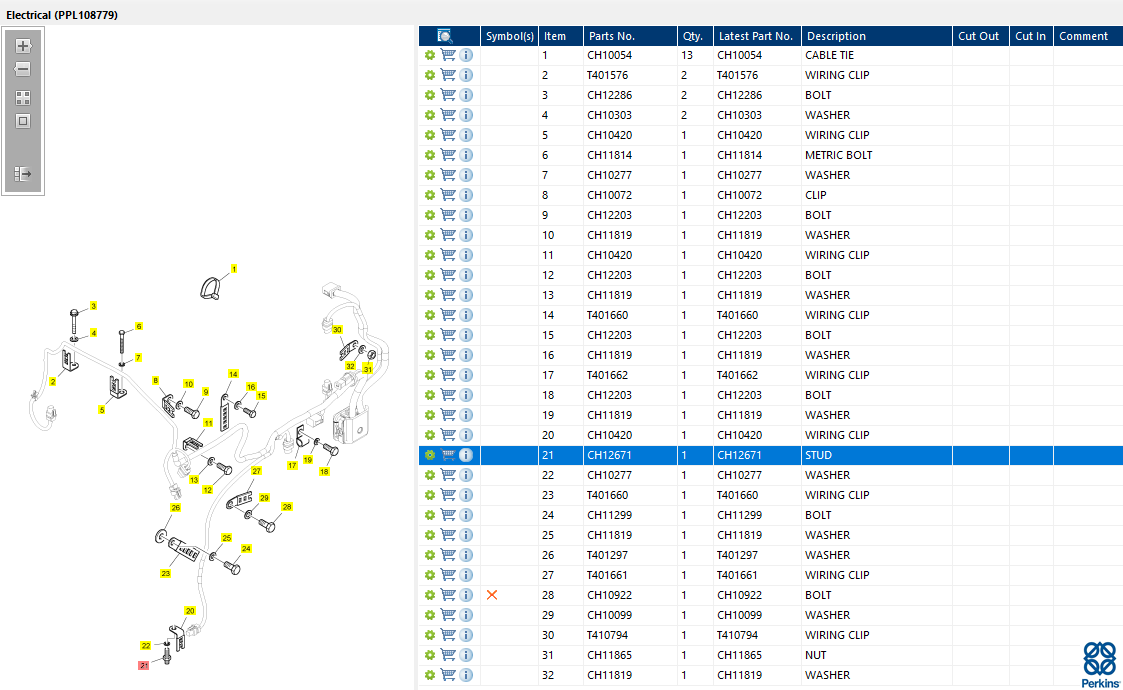Open info for METRIC BOLT CH11814
Image resolution: width=1123 pixels, height=690 pixels.
(x=466, y=155)
